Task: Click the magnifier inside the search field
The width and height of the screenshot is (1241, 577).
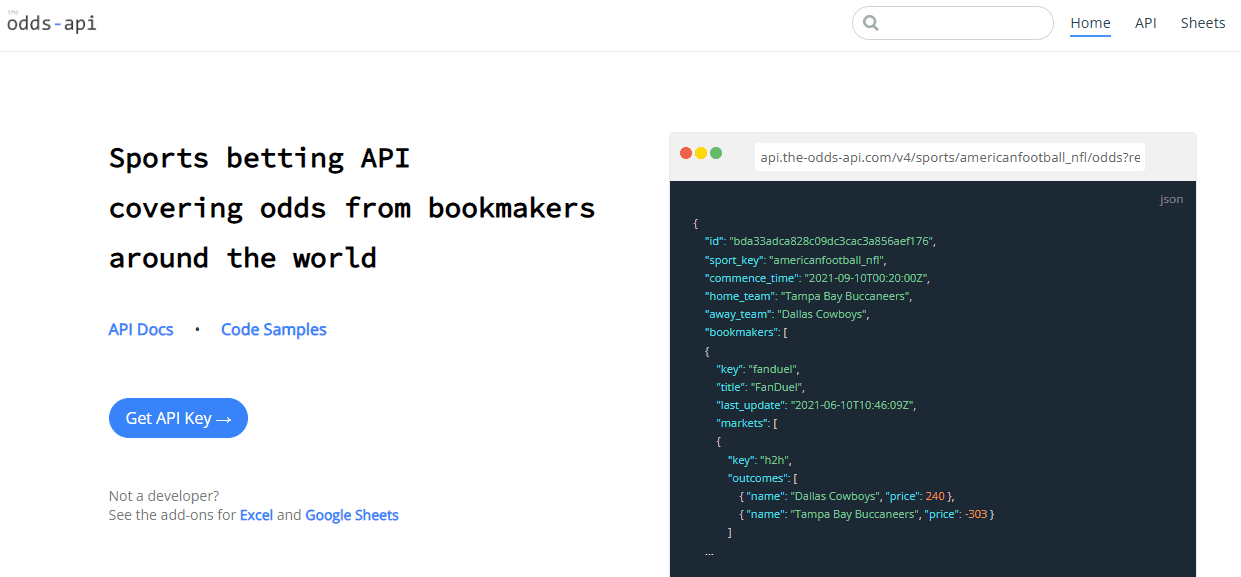Action: tap(870, 22)
